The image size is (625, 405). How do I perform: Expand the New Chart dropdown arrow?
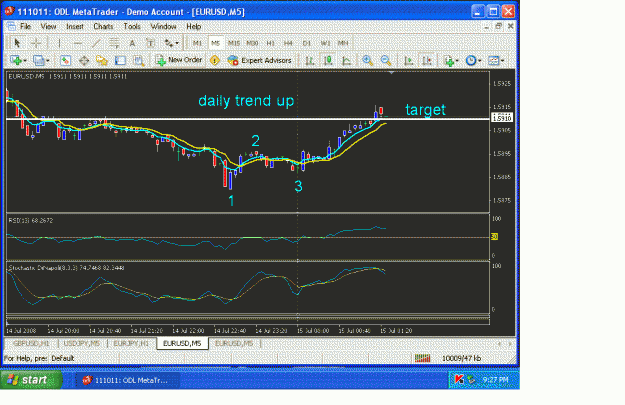point(25,61)
